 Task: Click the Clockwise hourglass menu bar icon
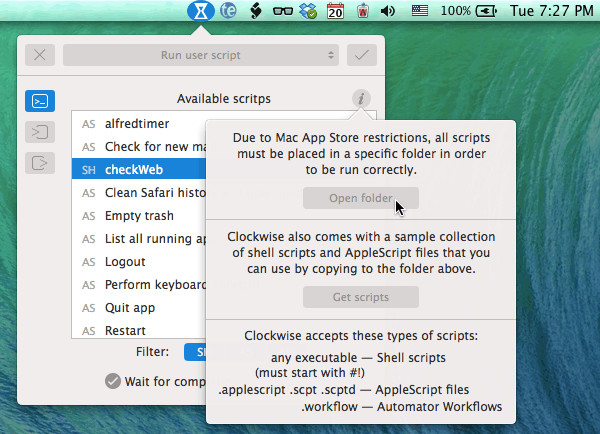[201, 11]
